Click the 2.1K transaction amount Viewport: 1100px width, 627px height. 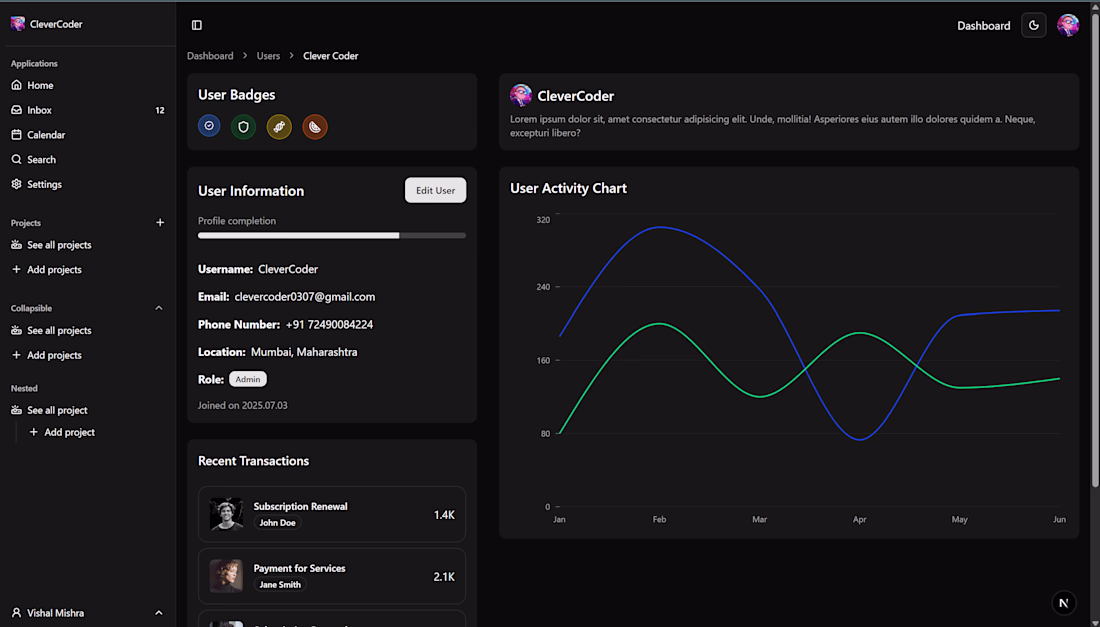(444, 577)
